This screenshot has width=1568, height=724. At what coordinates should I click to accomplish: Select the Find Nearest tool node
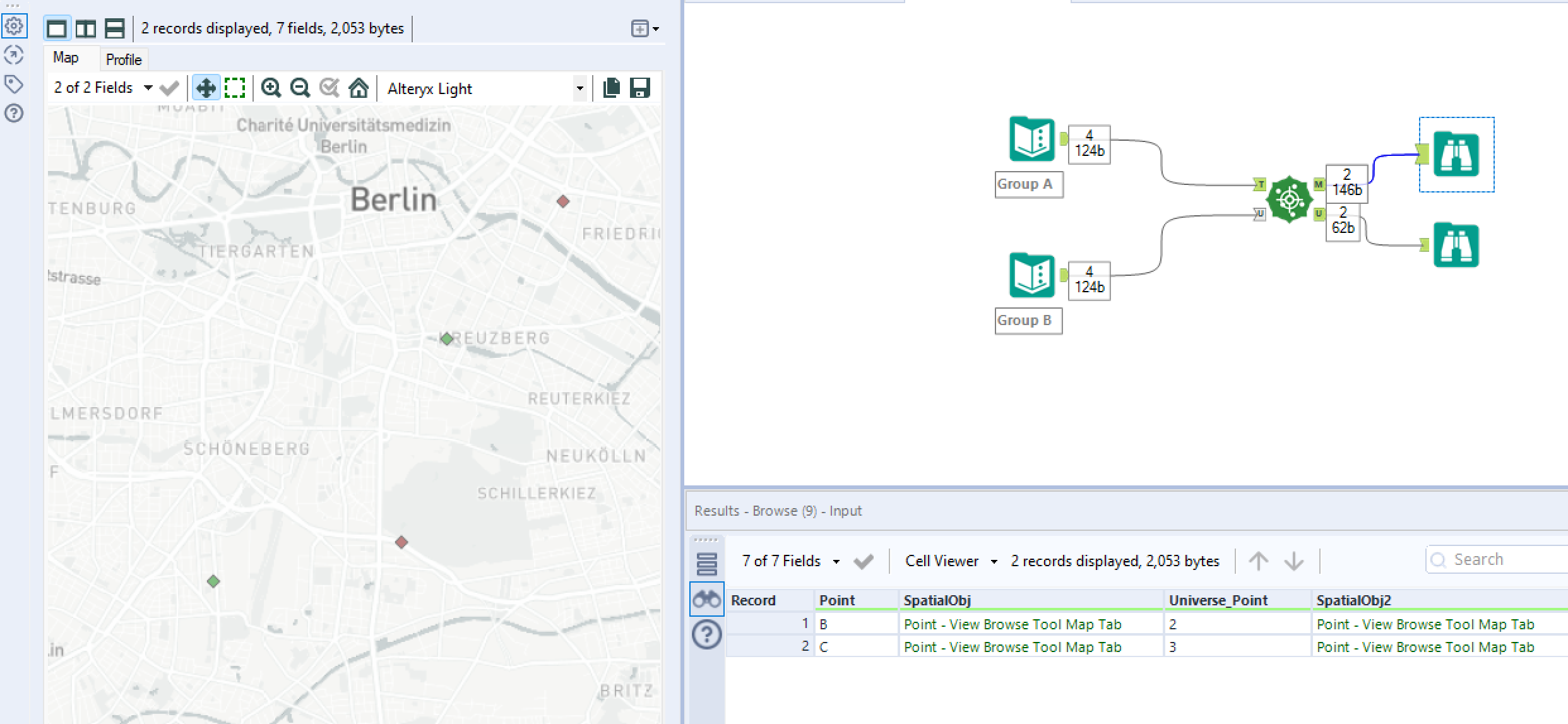(1289, 199)
